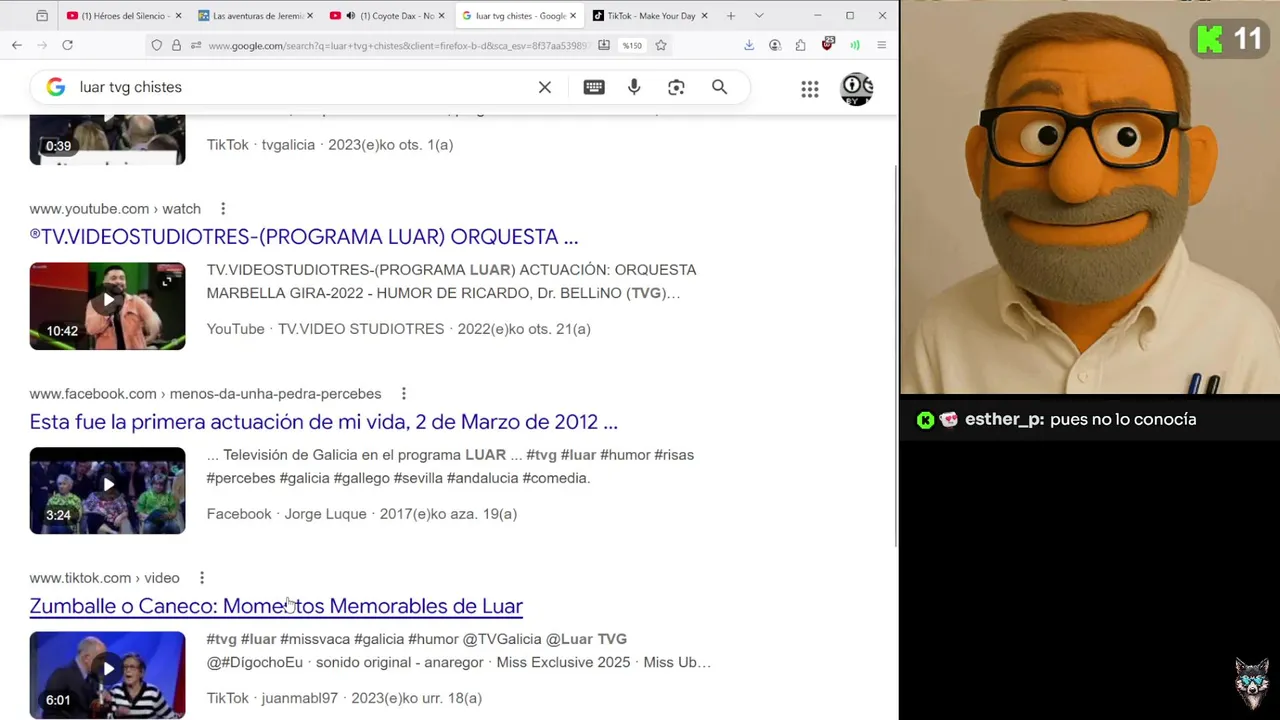Open uBlock Origin extension icon

coord(828,44)
